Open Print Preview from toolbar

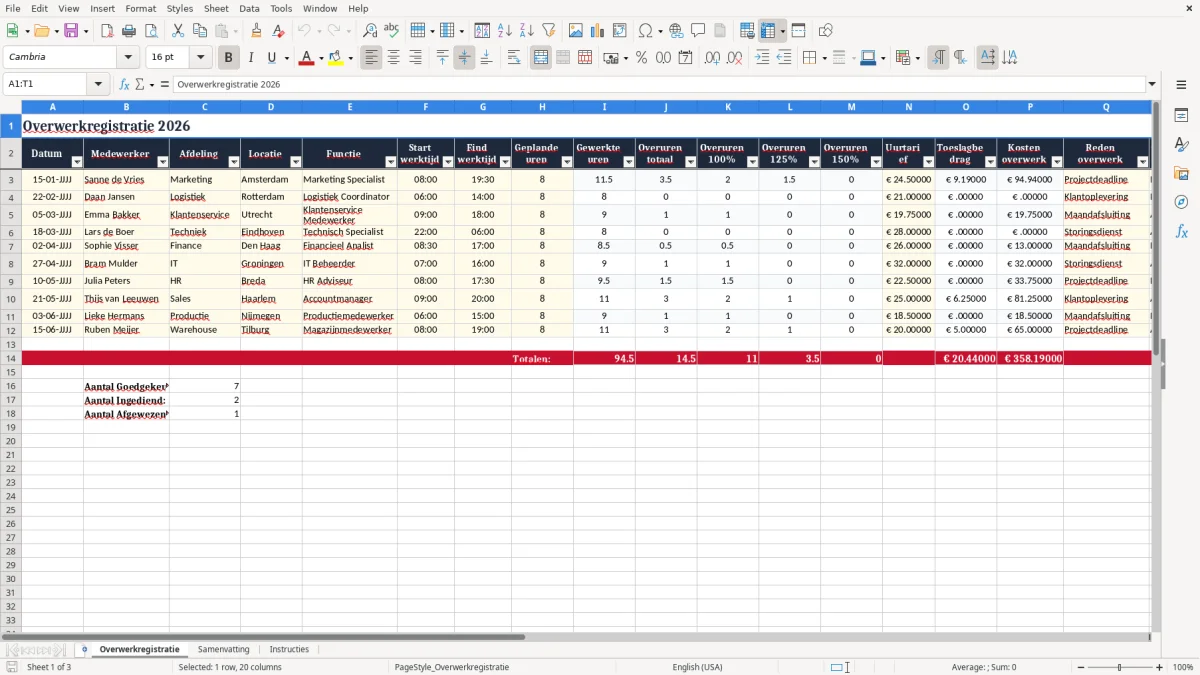(x=151, y=31)
